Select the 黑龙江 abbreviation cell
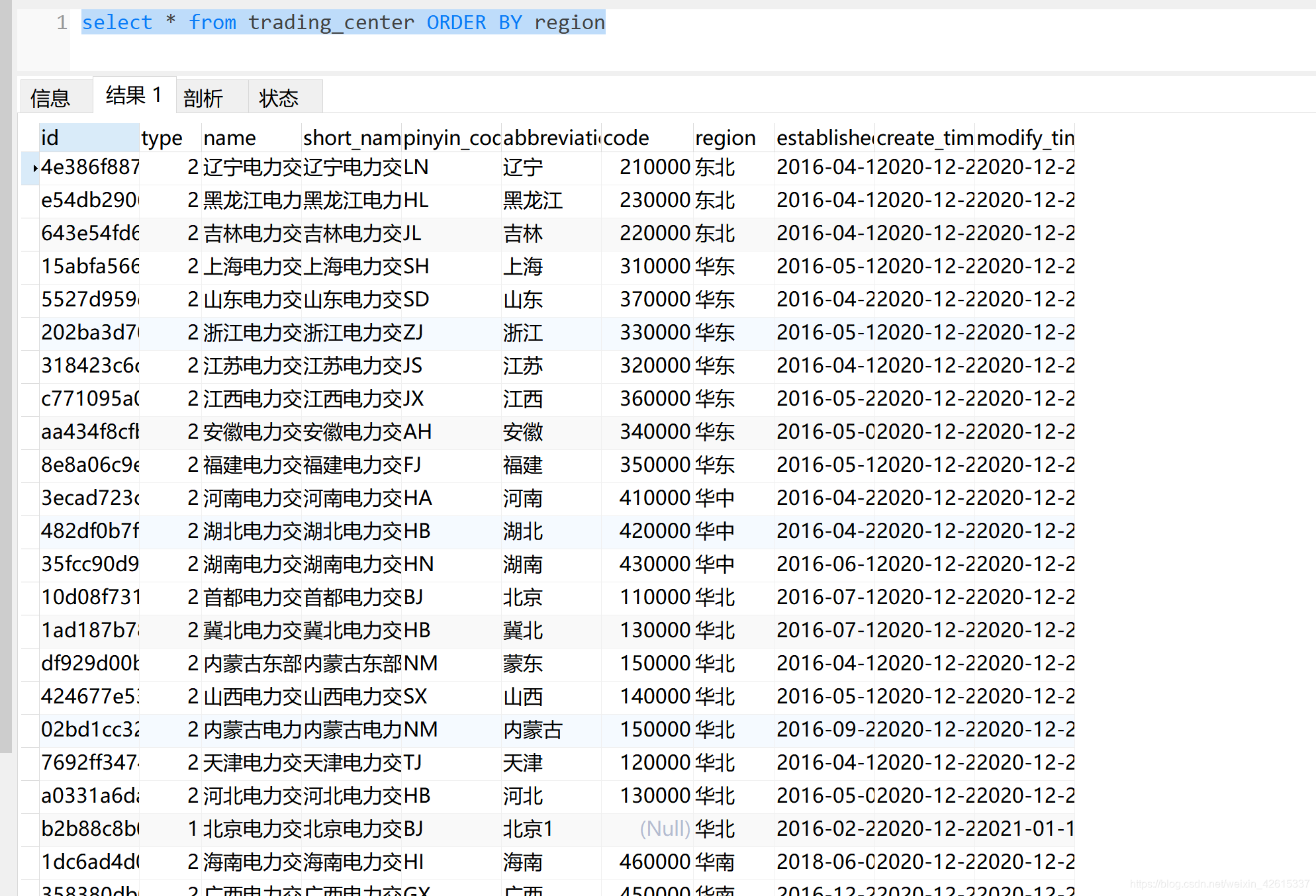 (x=533, y=201)
